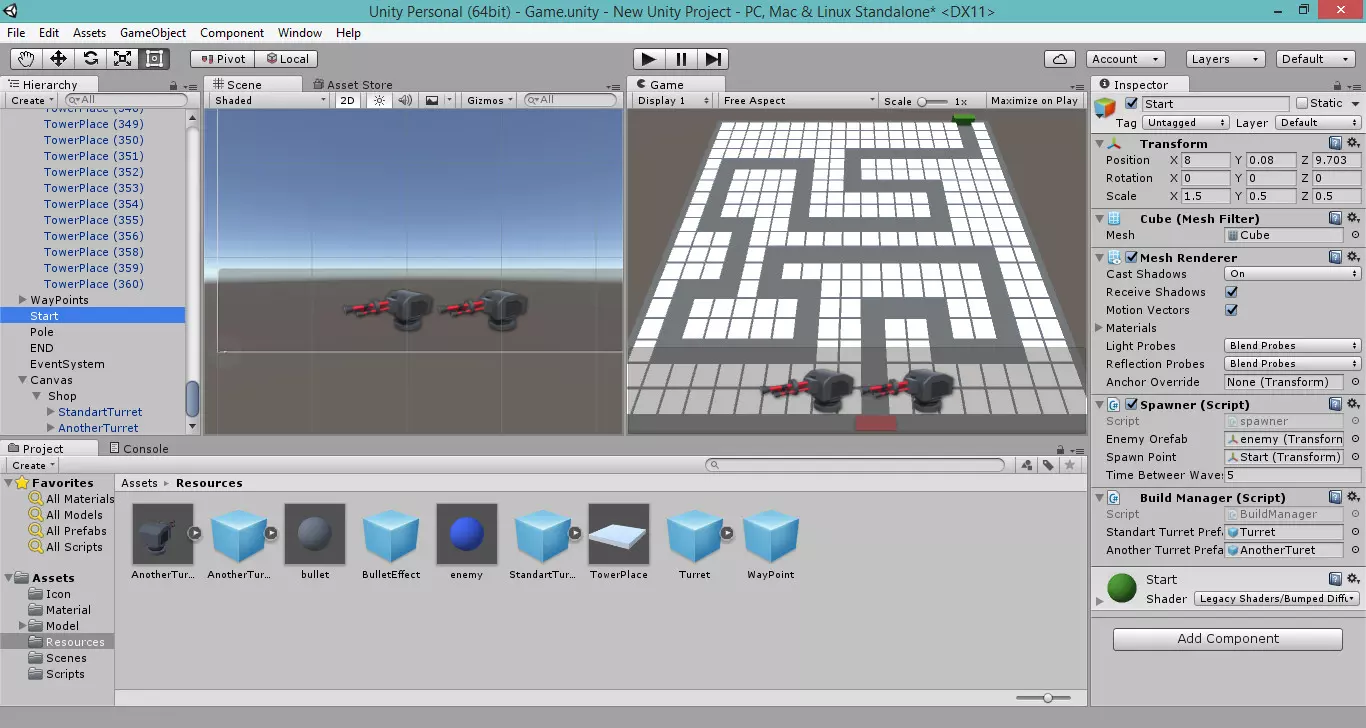The image size is (1366, 728).
Task: Switch to the Console tab
Action: (139, 449)
